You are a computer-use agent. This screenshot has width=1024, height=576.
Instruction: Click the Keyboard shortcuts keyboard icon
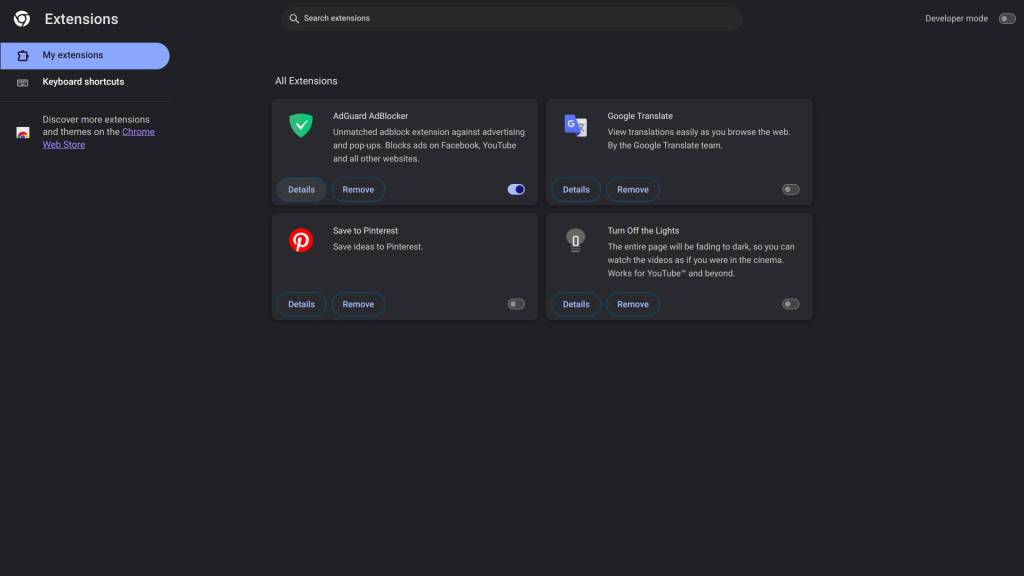click(x=23, y=82)
